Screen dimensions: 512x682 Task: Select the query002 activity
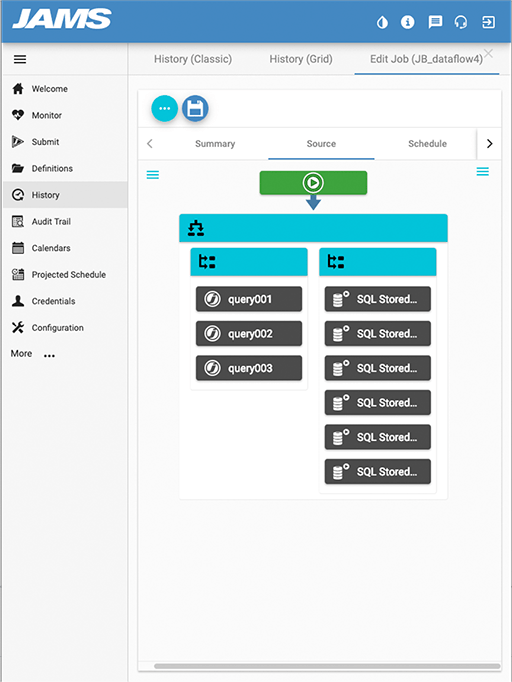coord(249,334)
